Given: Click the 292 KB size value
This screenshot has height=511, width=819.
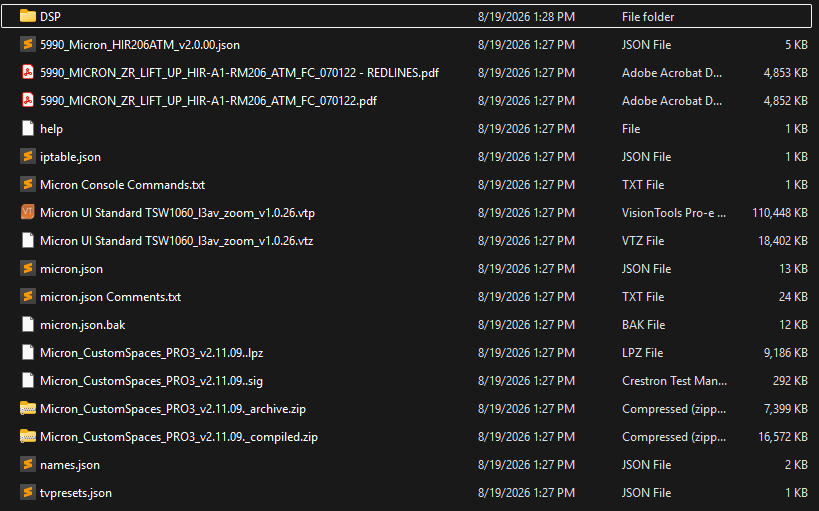Looking at the screenshot, I should click(790, 381).
